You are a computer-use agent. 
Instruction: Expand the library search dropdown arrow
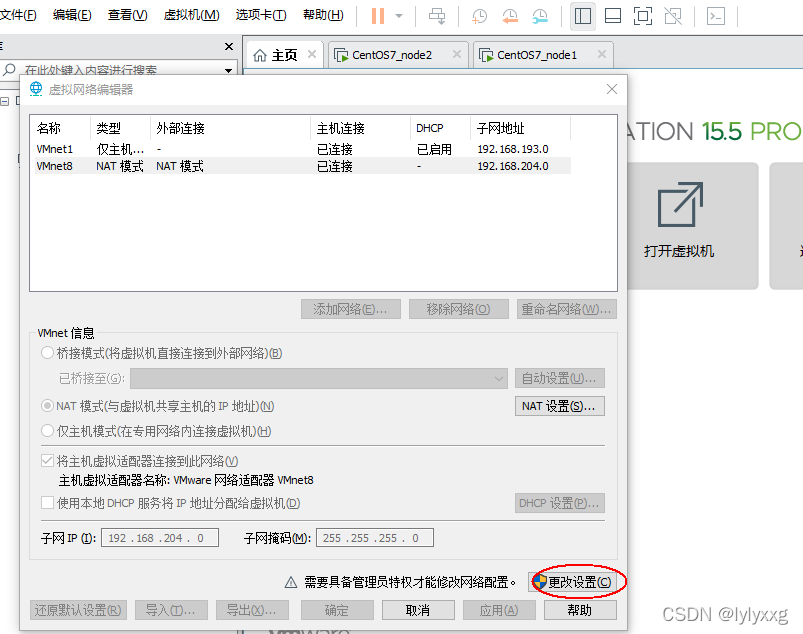pyautogui.click(x=228, y=70)
